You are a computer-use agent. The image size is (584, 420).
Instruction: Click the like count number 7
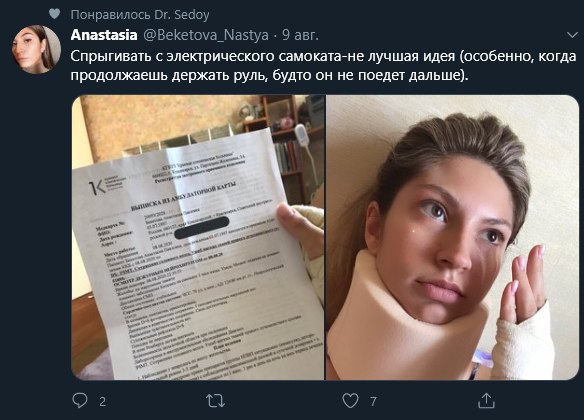373,401
